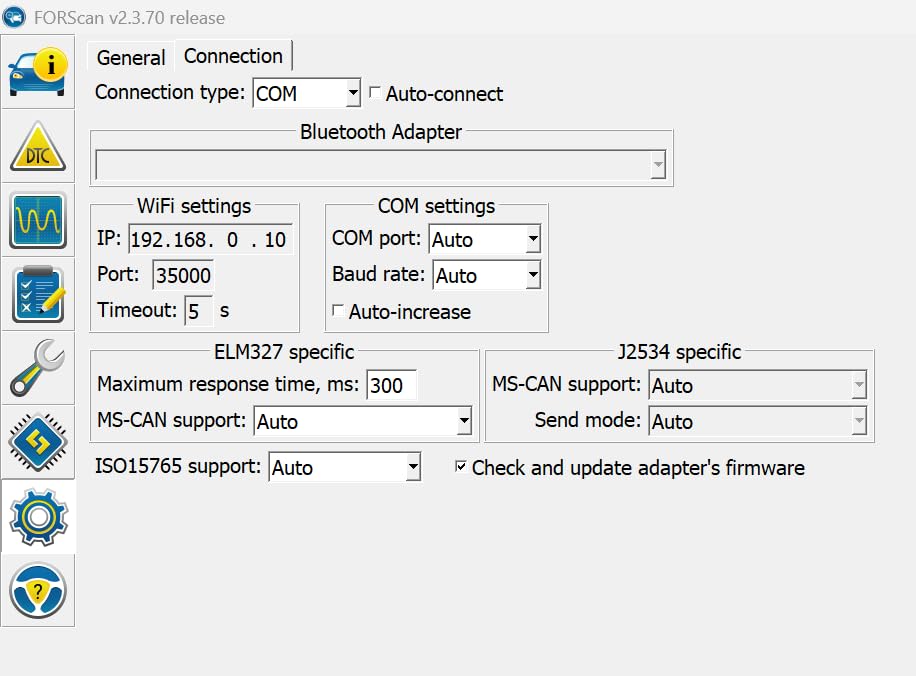Open the DTC trouble codes section
Viewport: 916px width, 676px height.
click(38, 146)
